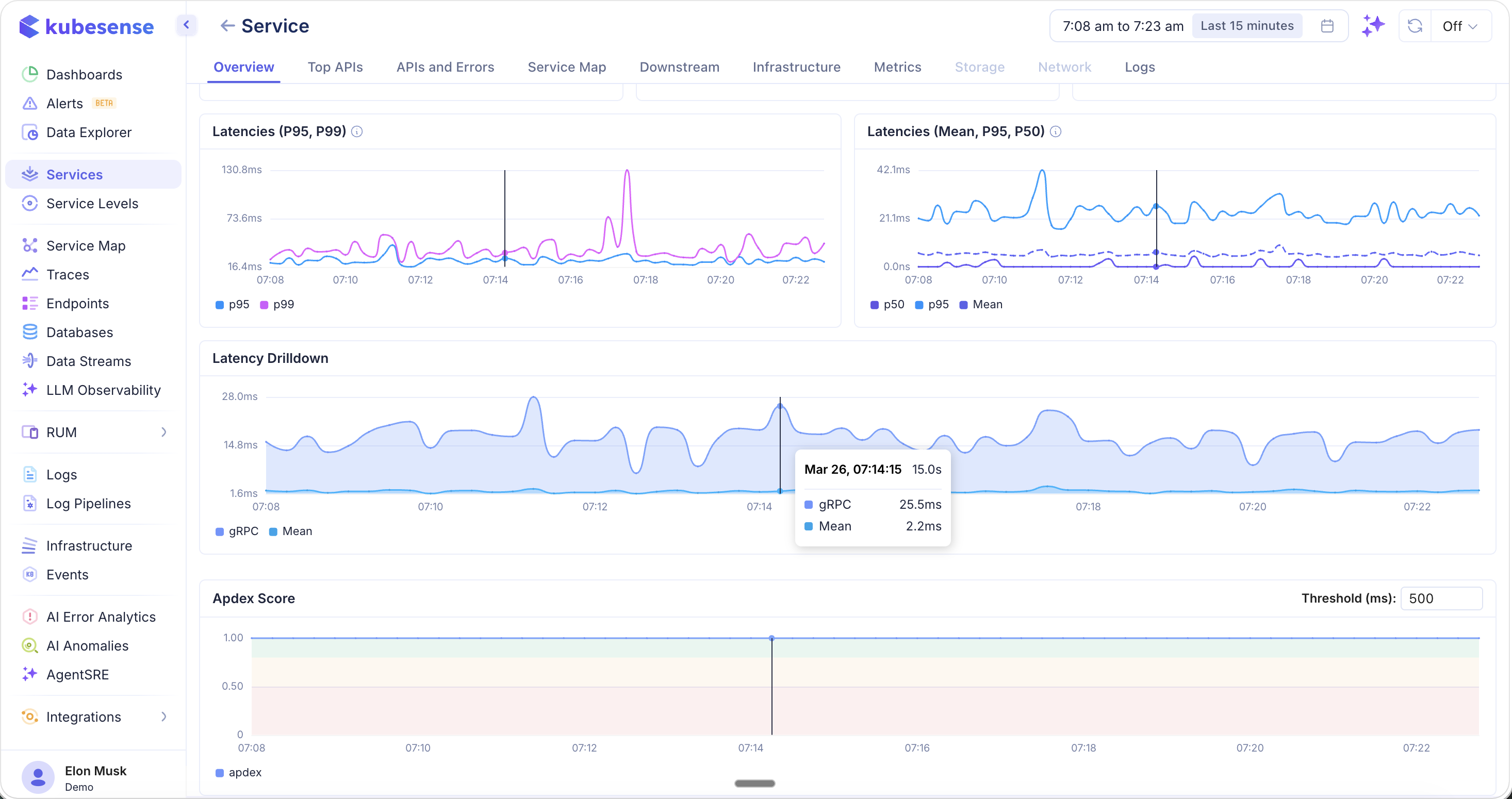Click the p50 color swatch in the legend

[x=874, y=305]
